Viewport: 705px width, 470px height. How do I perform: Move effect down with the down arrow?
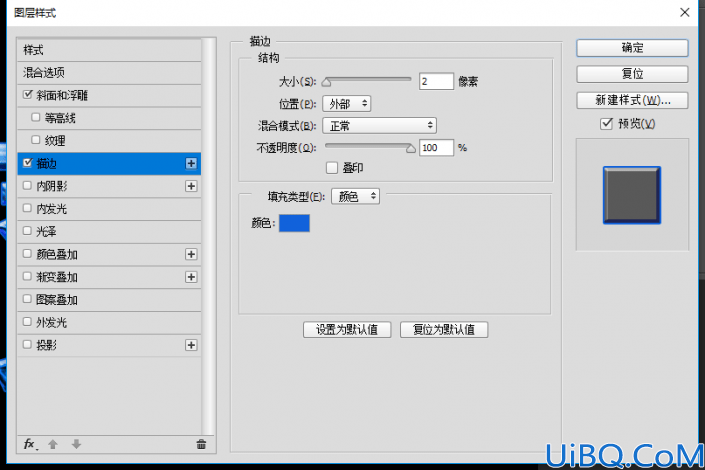76,444
